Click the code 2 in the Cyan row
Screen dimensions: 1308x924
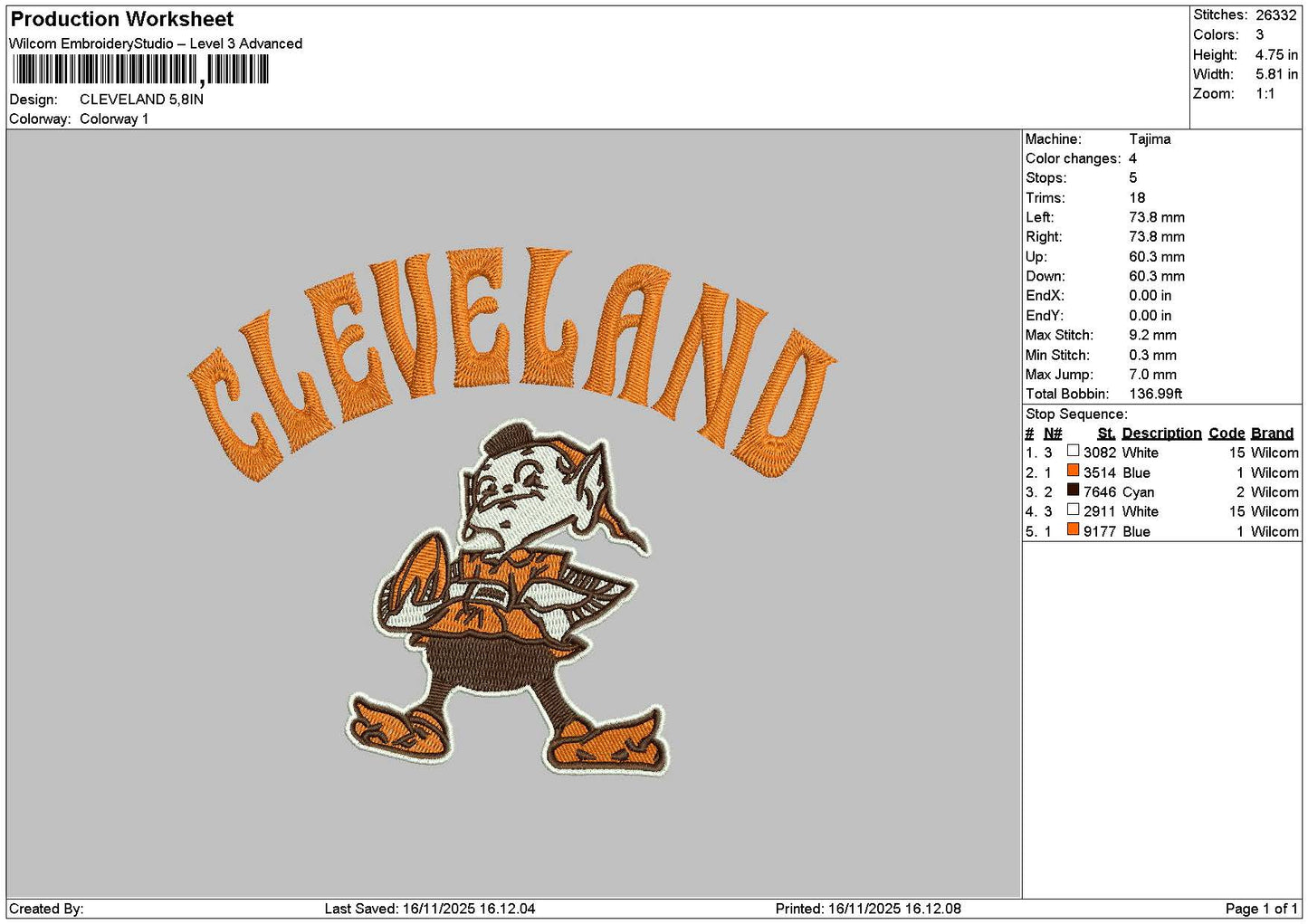click(1240, 493)
